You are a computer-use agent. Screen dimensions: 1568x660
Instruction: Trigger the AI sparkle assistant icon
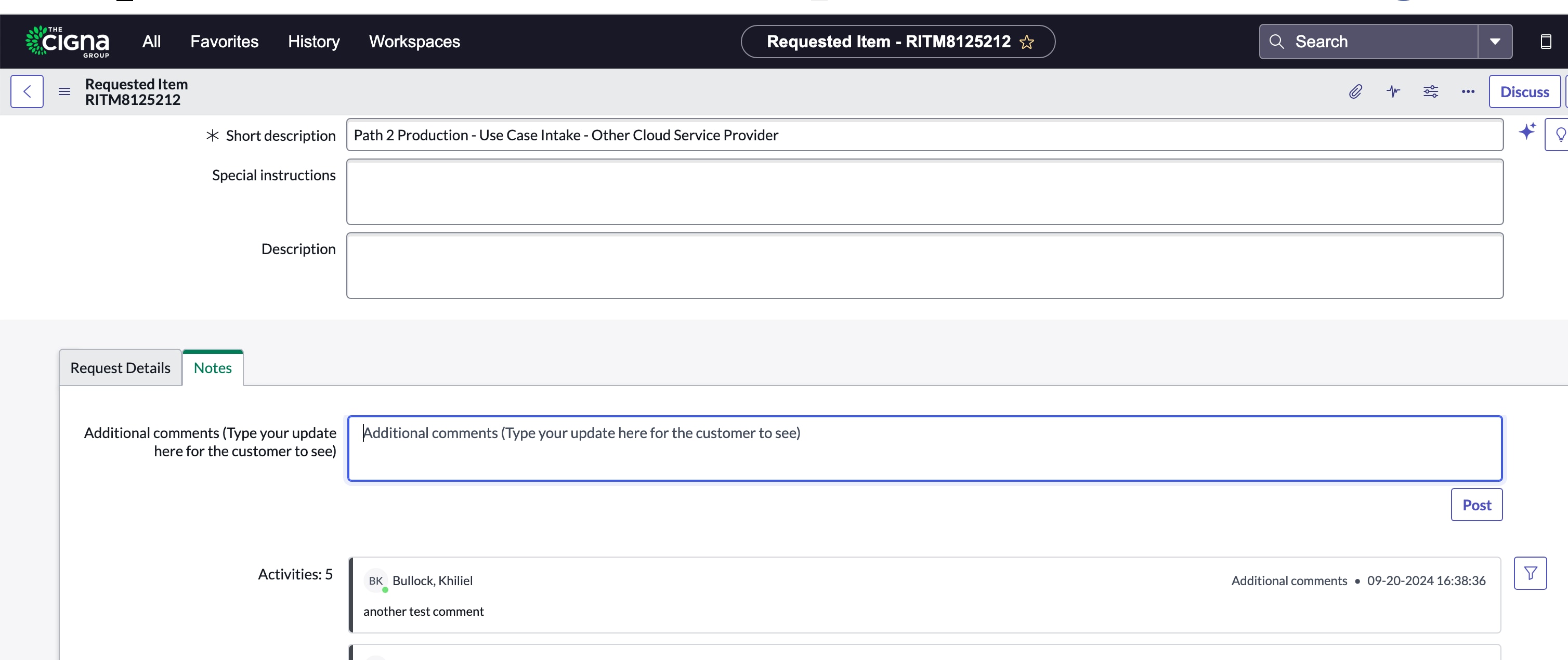(1528, 131)
